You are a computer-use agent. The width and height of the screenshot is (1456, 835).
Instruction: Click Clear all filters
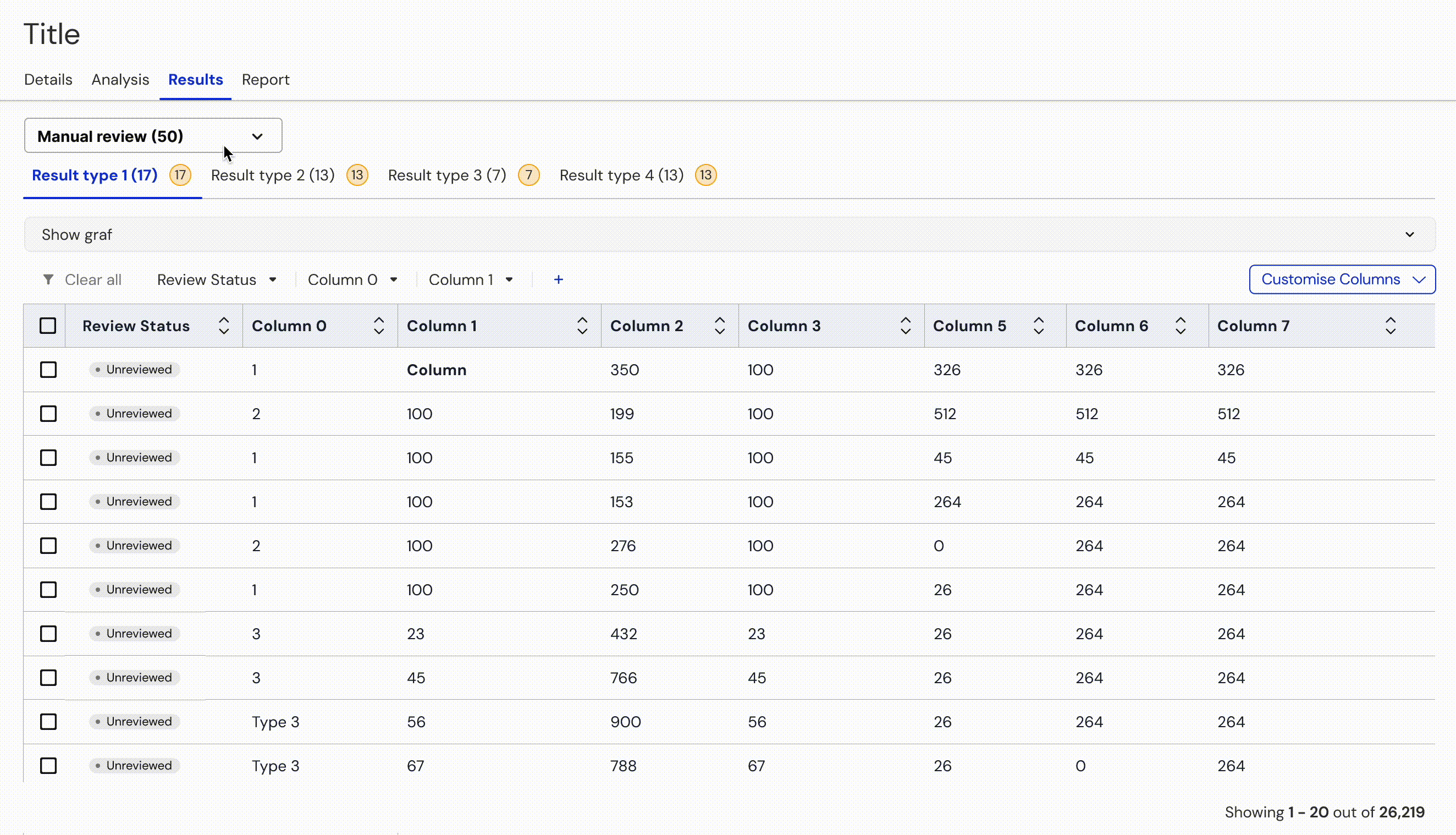click(x=93, y=279)
